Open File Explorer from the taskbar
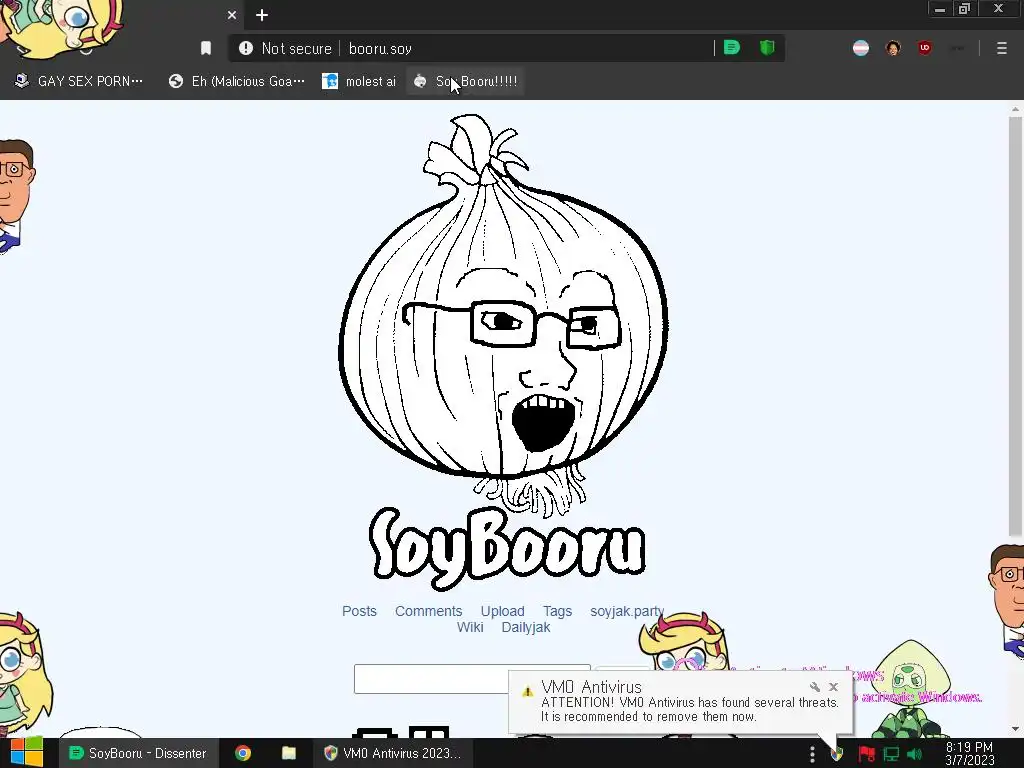The image size is (1024, 768). point(289,753)
